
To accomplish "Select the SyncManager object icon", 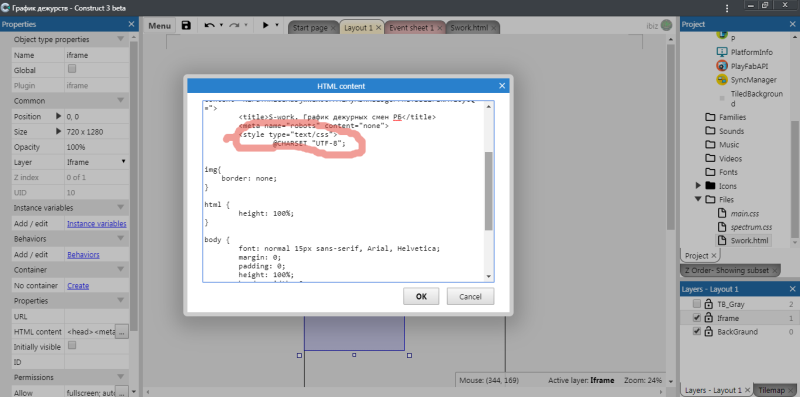I will [721, 80].
